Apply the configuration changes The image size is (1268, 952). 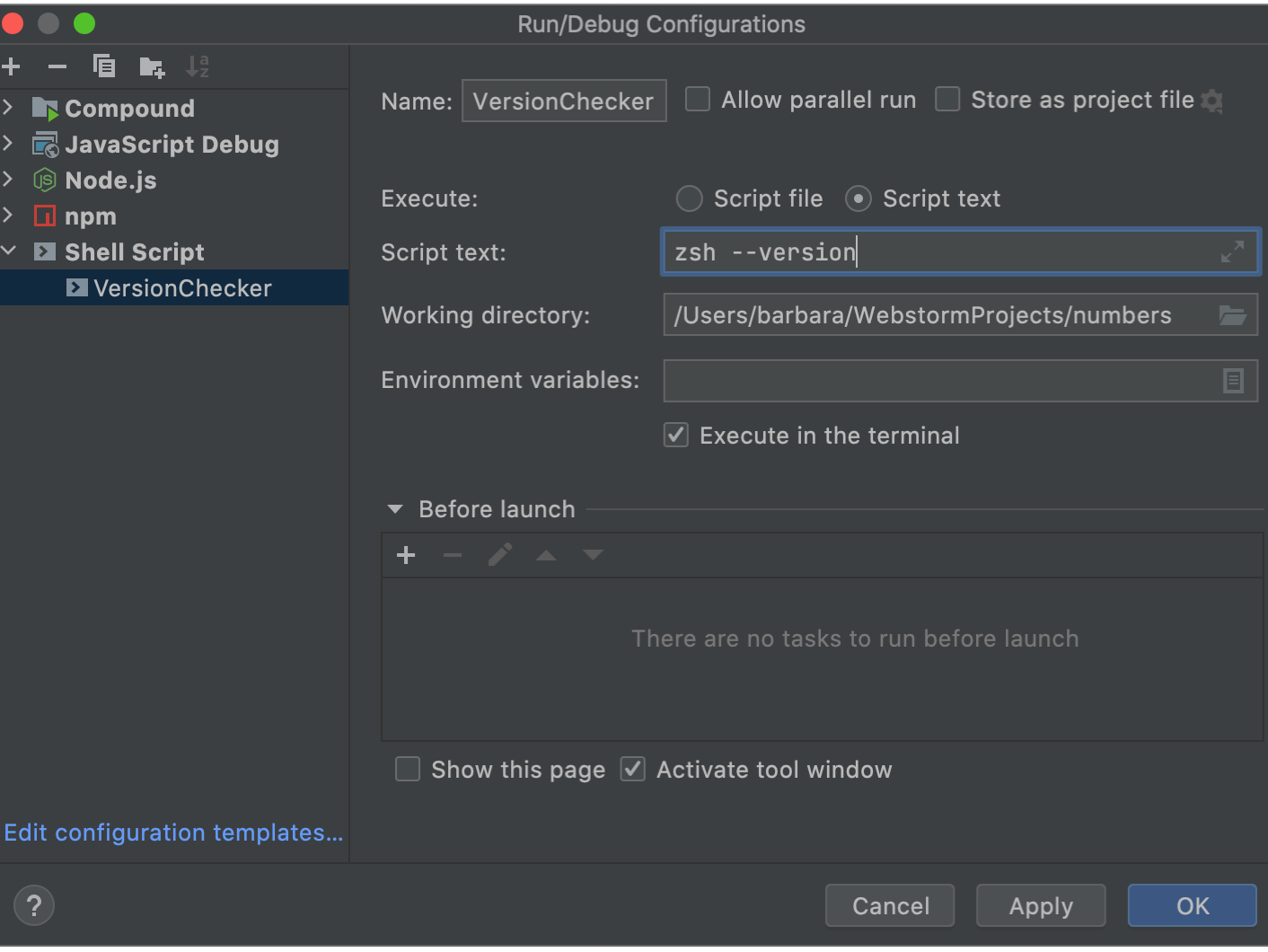[x=1040, y=905]
